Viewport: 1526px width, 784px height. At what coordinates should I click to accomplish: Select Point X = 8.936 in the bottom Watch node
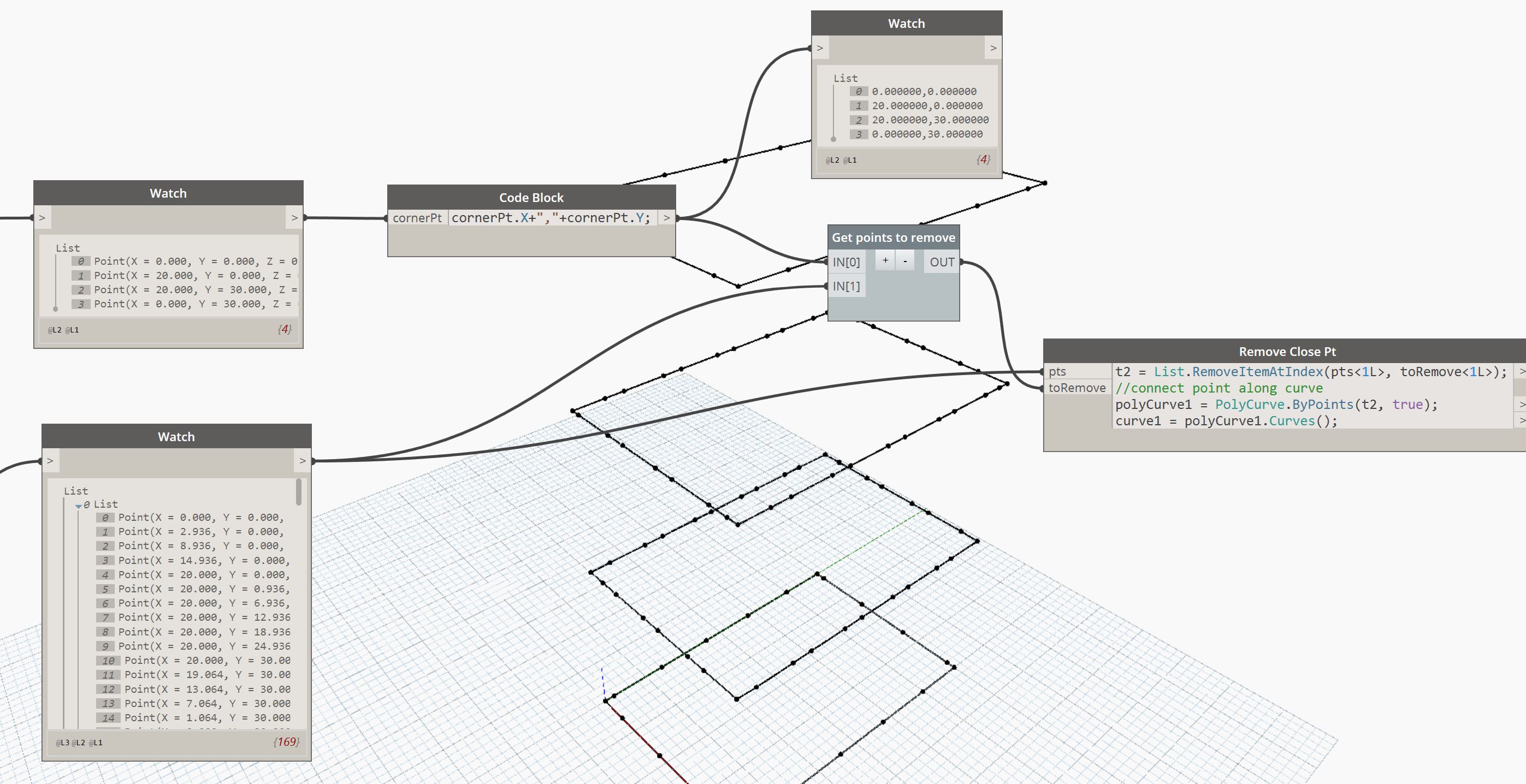pyautogui.click(x=201, y=545)
